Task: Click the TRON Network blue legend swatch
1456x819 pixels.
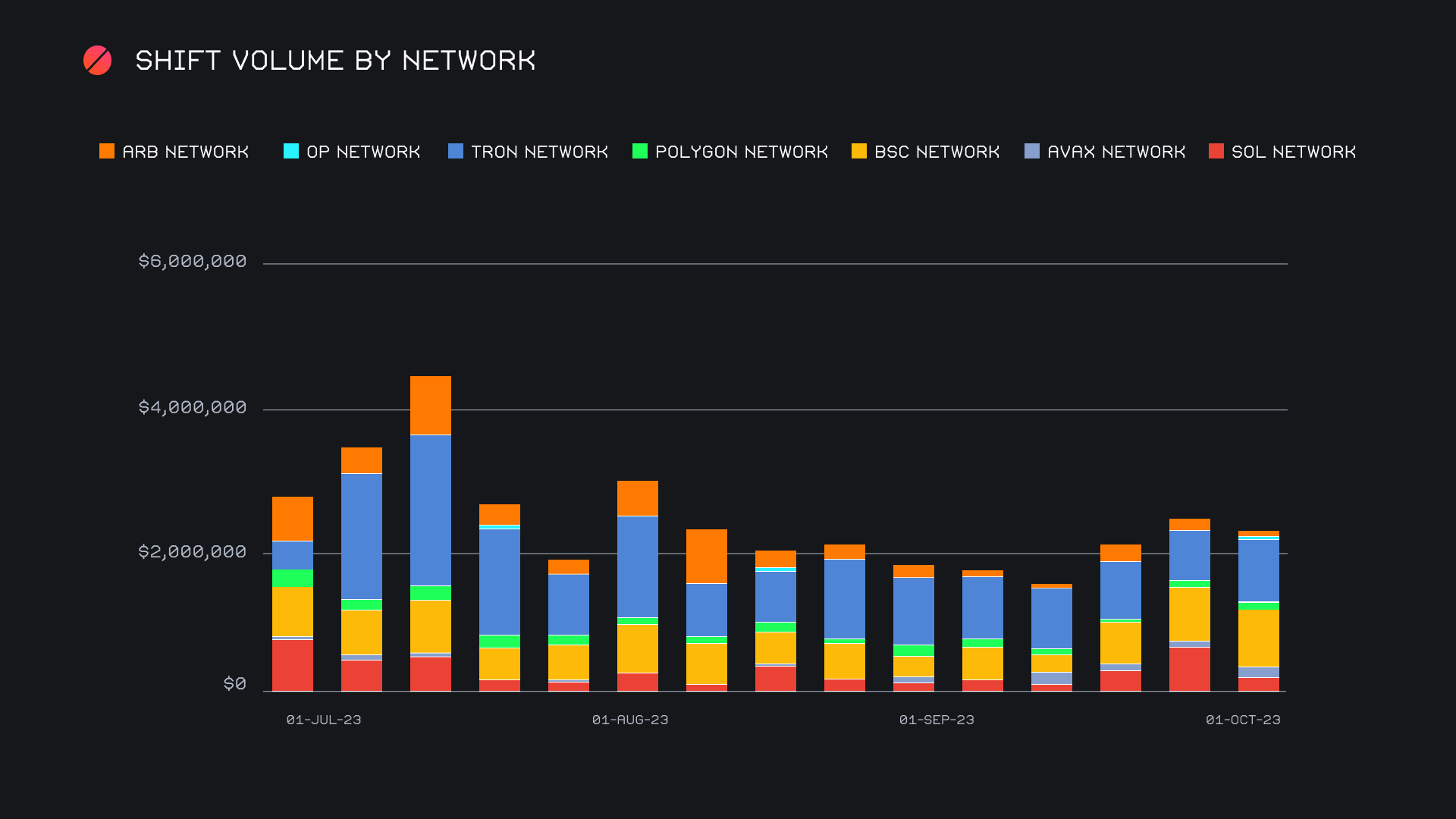Action: click(x=456, y=152)
